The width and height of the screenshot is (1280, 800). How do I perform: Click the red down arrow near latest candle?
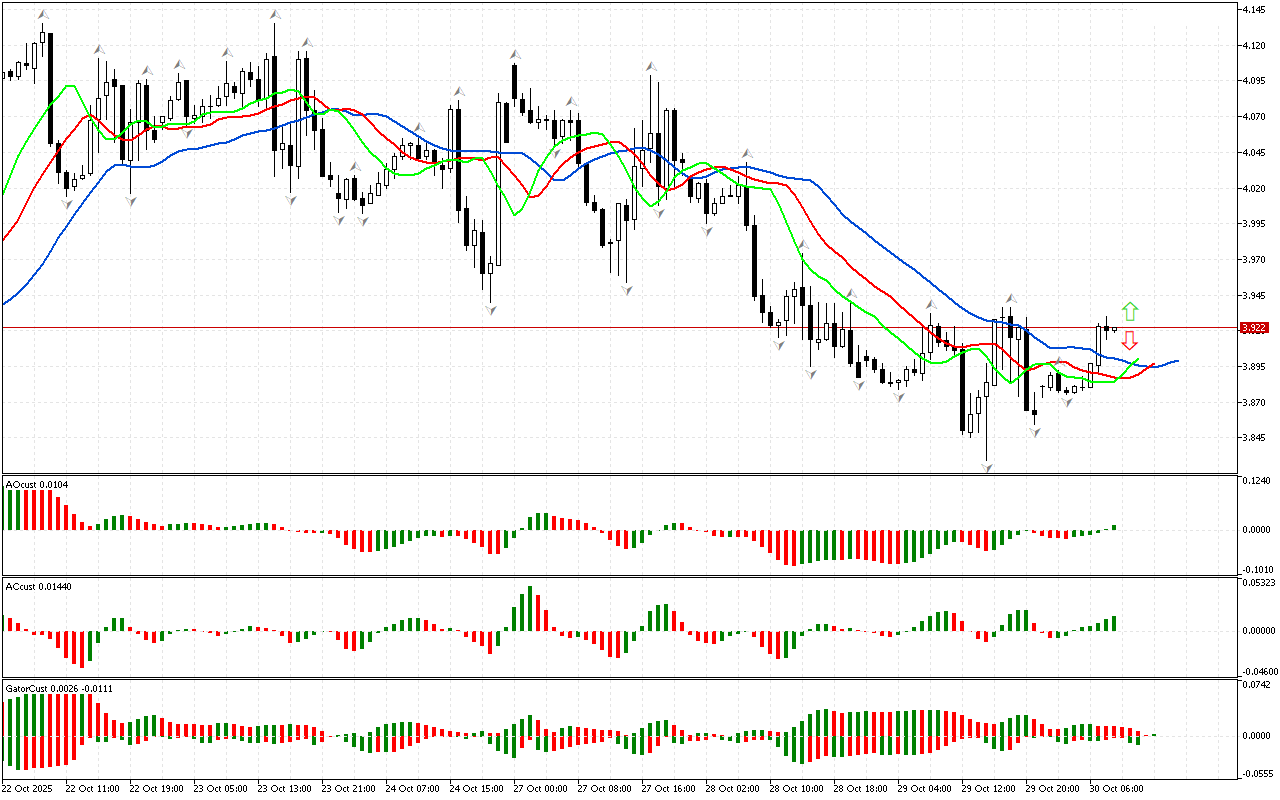tap(1130, 340)
